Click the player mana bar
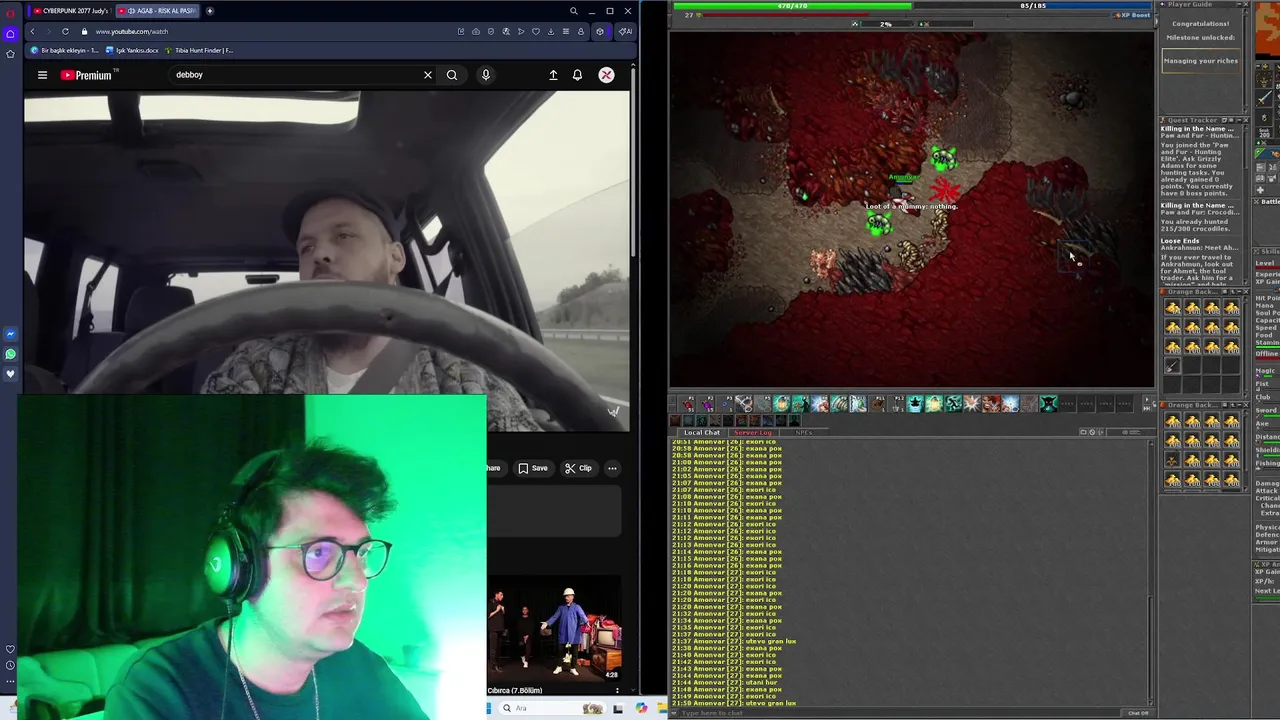 pyautogui.click(x=1033, y=6)
